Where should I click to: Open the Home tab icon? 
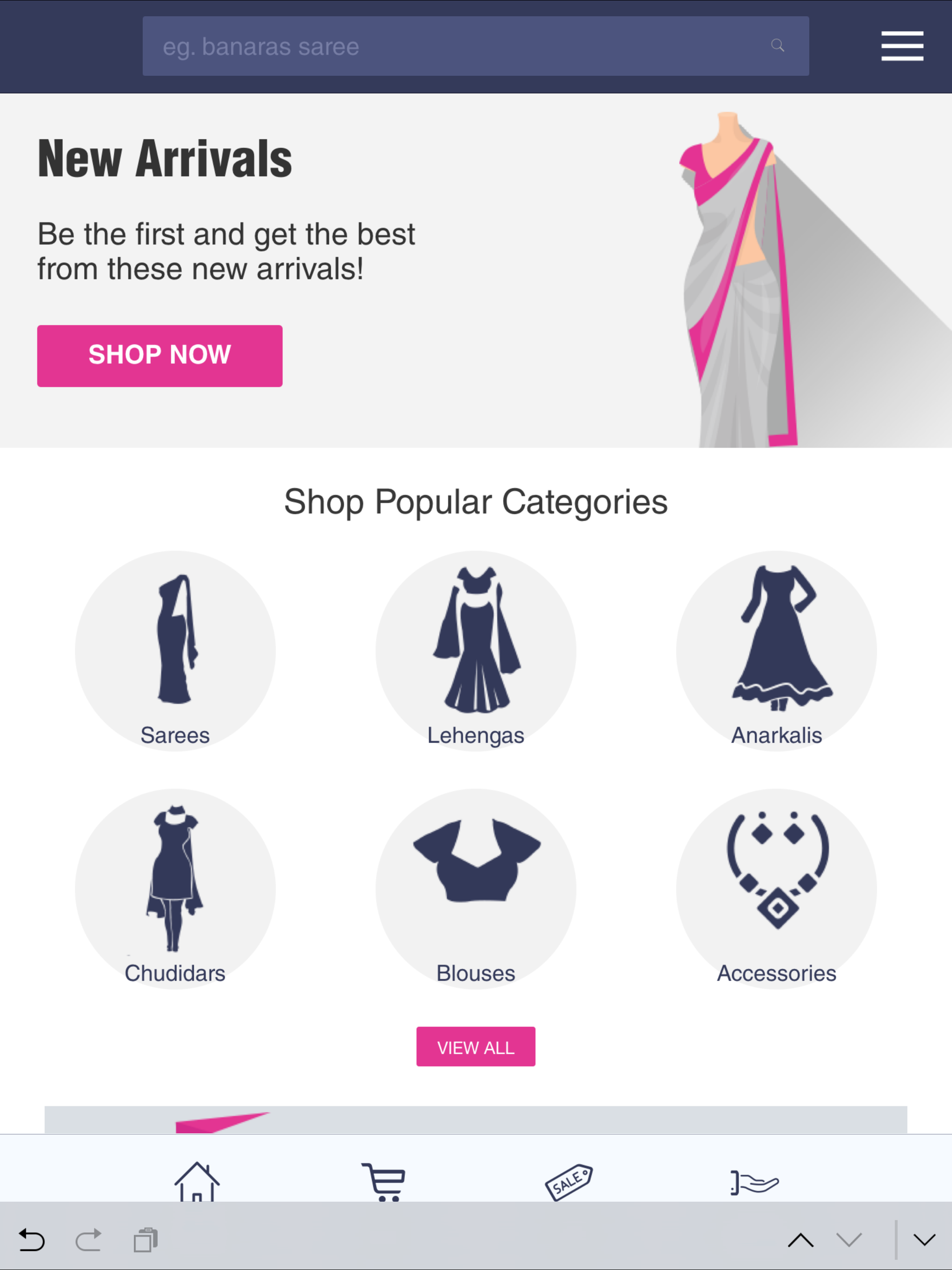[197, 1181]
